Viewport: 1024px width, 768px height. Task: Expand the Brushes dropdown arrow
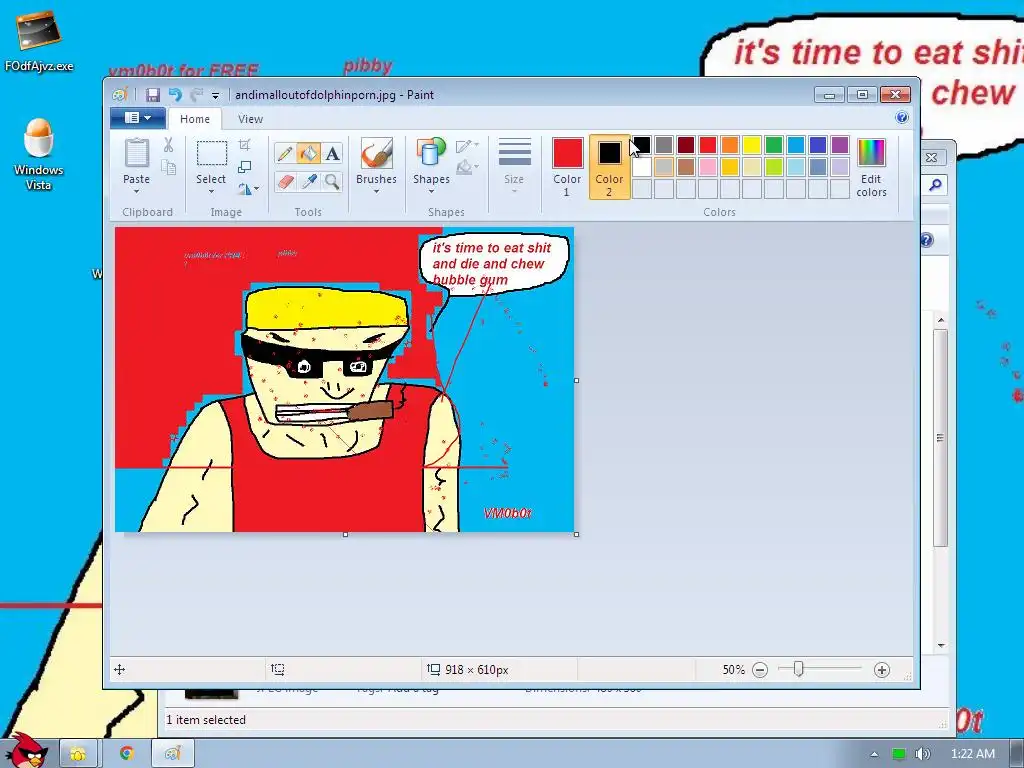tap(376, 192)
